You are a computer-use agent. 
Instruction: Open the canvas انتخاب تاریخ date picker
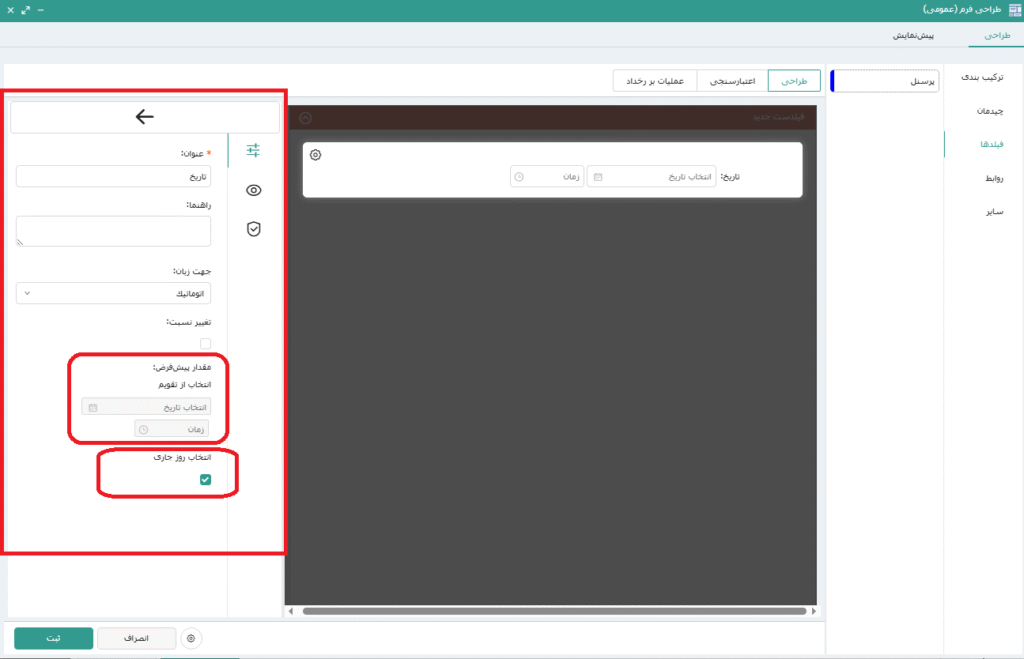coord(650,177)
